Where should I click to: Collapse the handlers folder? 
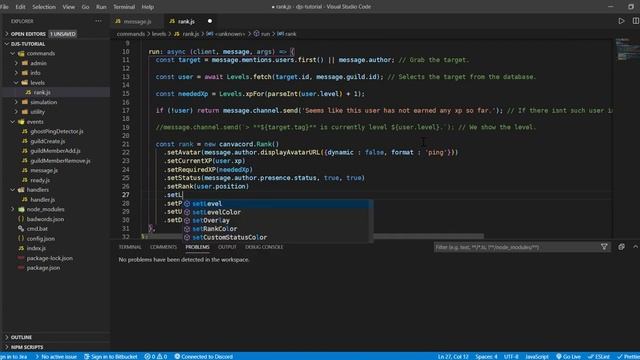pos(13,190)
